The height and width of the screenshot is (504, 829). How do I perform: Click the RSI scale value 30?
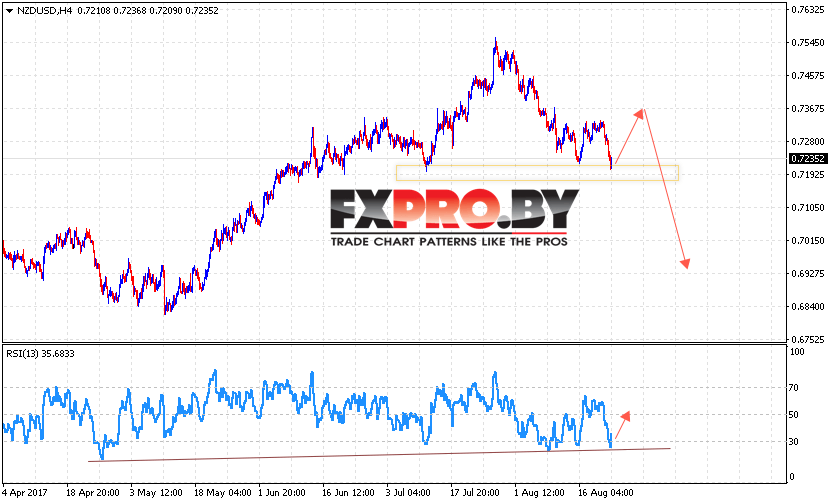794,442
